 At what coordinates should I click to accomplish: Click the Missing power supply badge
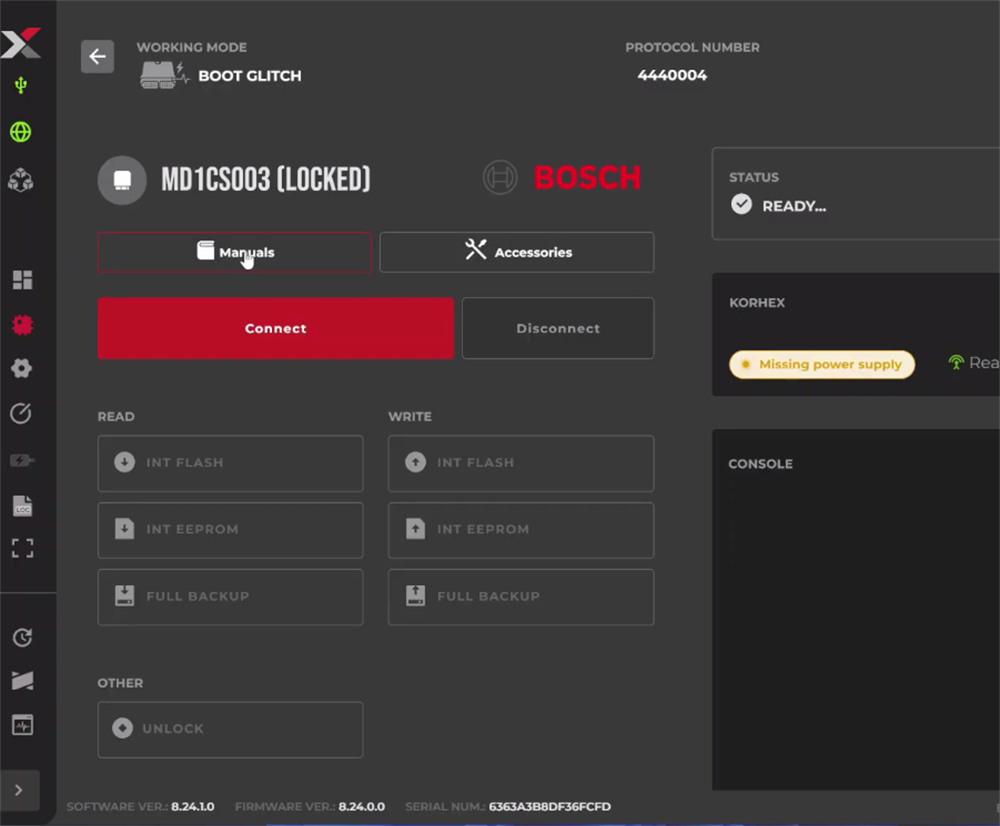pyautogui.click(x=822, y=364)
